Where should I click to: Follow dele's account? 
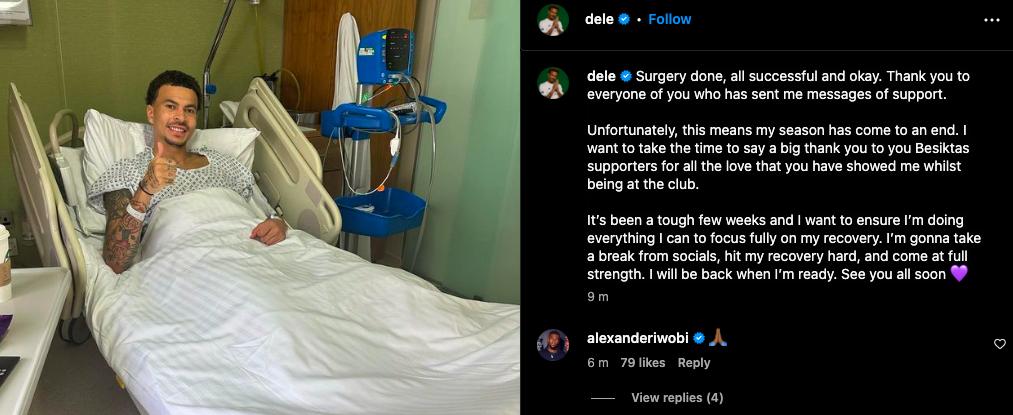pyautogui.click(x=669, y=19)
